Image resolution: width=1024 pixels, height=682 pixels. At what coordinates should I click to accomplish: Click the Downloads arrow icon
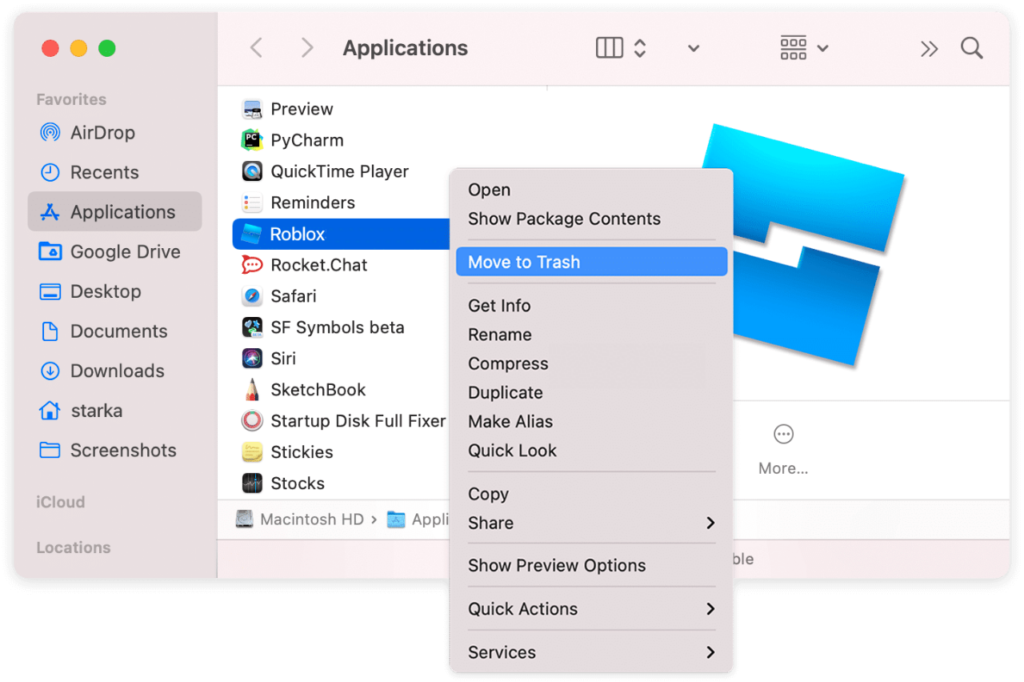point(50,371)
